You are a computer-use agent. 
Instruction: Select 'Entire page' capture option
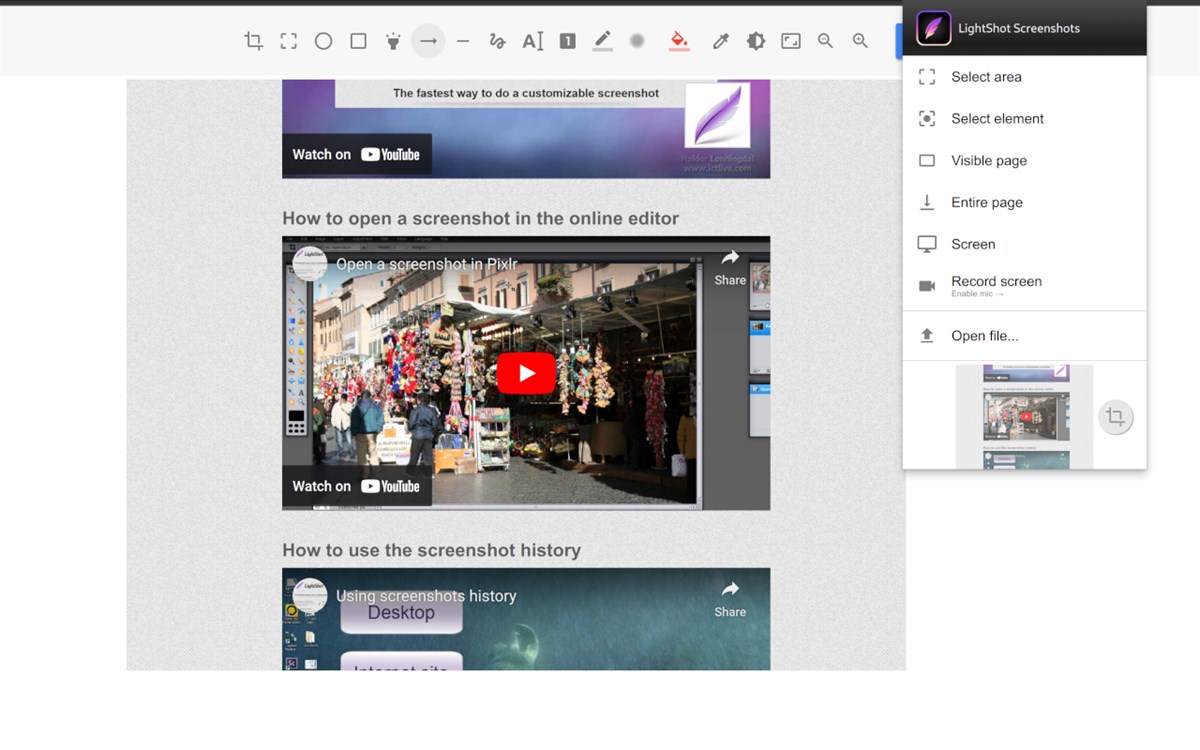pyautogui.click(x=986, y=202)
